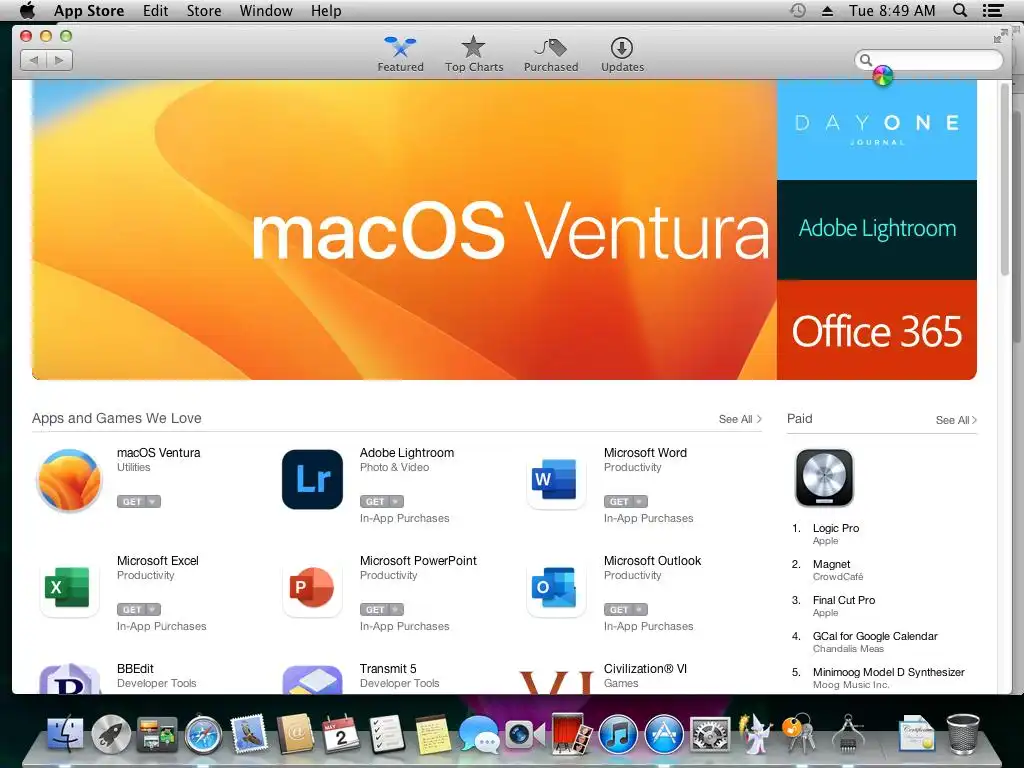Screen dimensions: 1024x768
Task: Go back with the left arrow button
Action: click(33, 60)
